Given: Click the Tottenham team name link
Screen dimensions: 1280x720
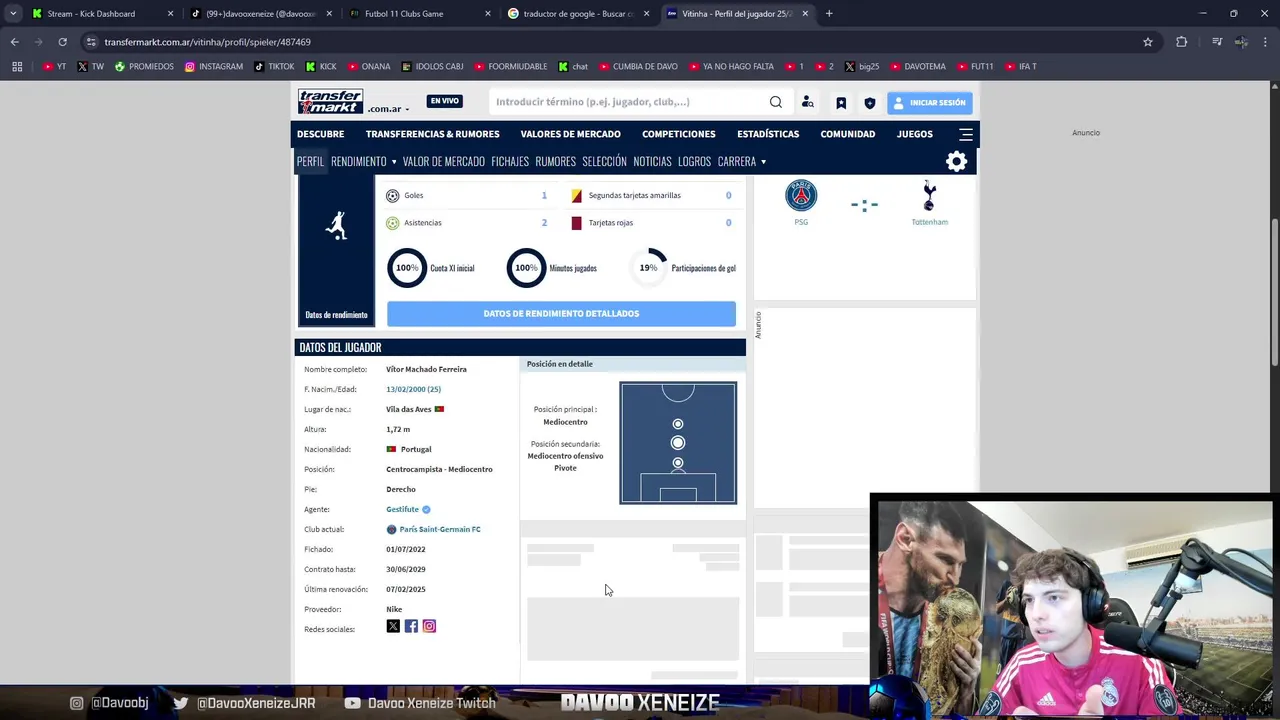Looking at the screenshot, I should tap(929, 222).
